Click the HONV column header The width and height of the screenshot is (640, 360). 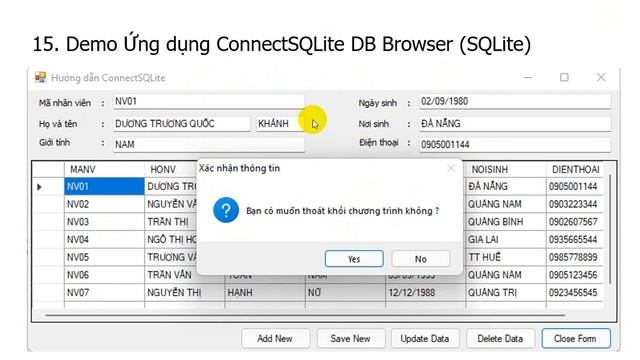tap(171, 169)
